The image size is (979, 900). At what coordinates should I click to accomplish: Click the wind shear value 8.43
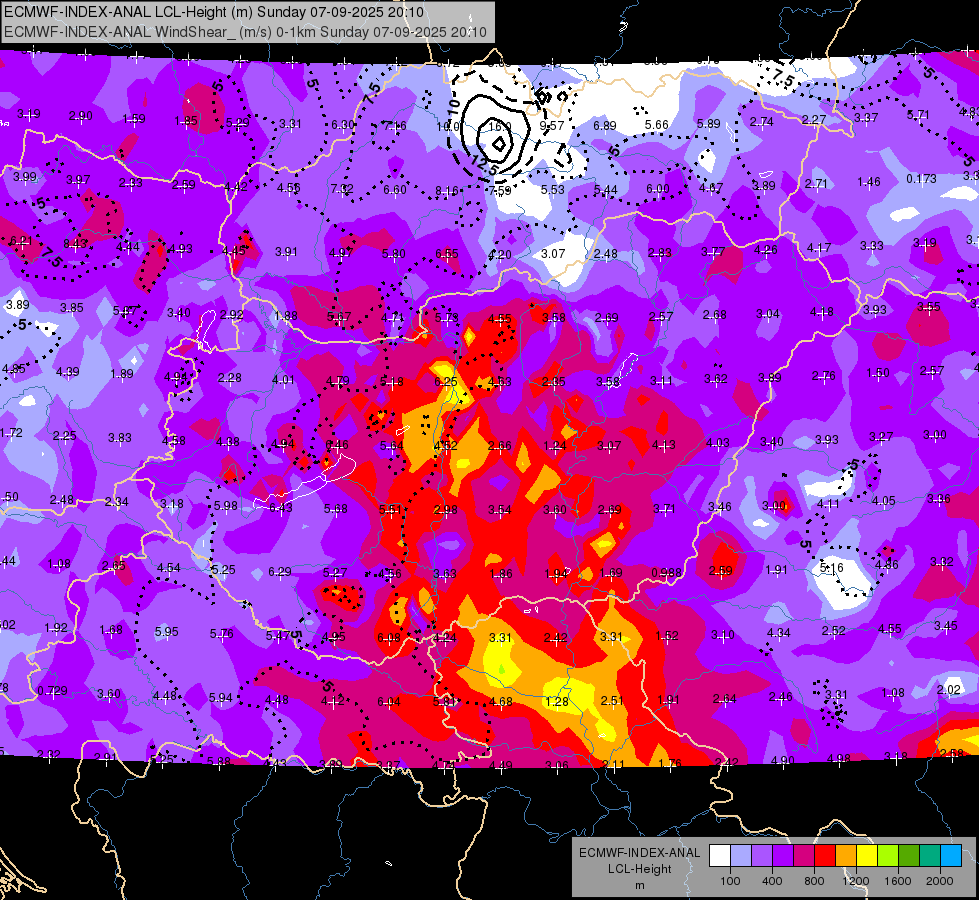click(x=75, y=244)
